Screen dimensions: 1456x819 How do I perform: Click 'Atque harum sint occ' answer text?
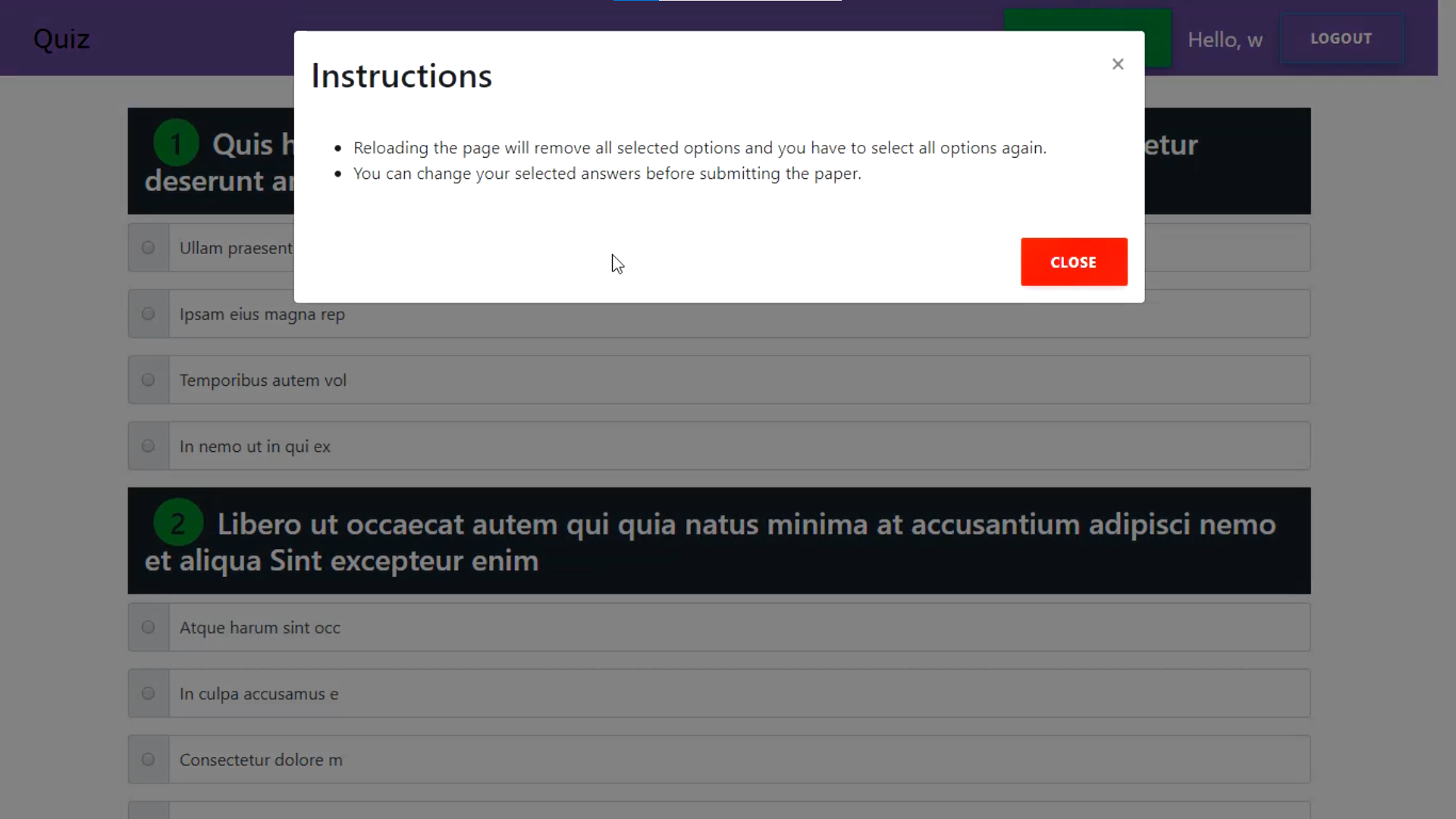pos(260,628)
